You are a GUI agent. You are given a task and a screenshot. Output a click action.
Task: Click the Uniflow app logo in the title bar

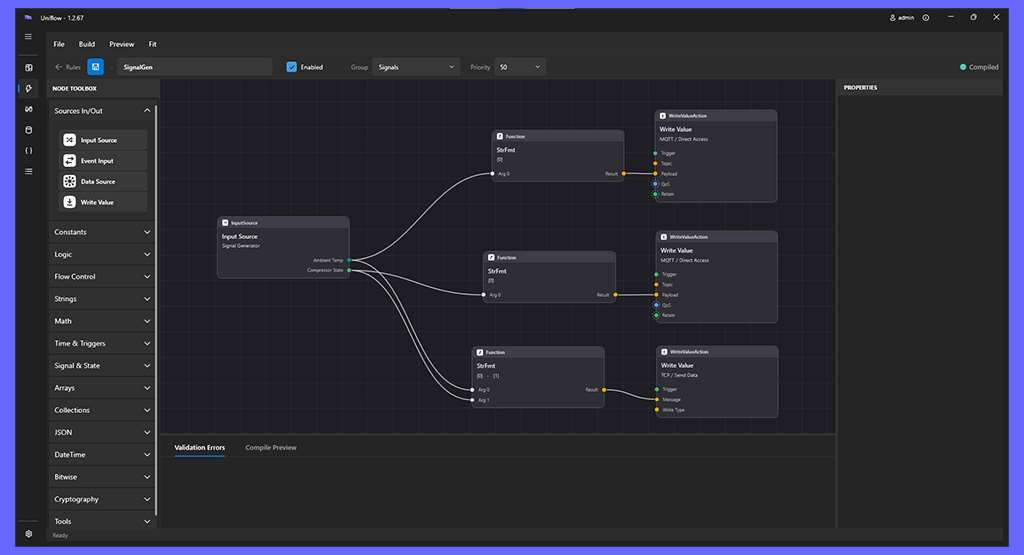pyautogui.click(x=28, y=18)
